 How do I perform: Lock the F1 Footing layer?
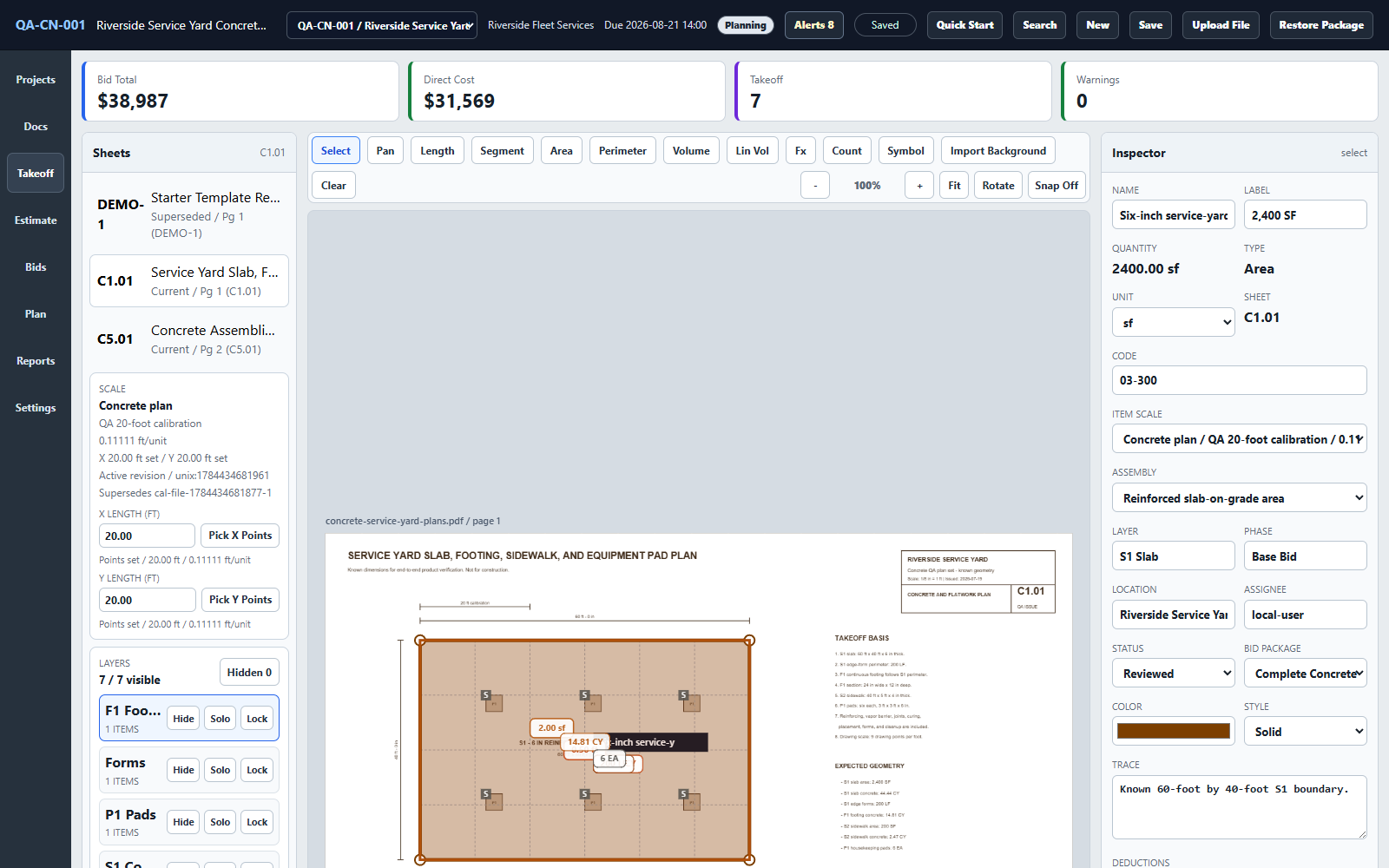coord(257,719)
